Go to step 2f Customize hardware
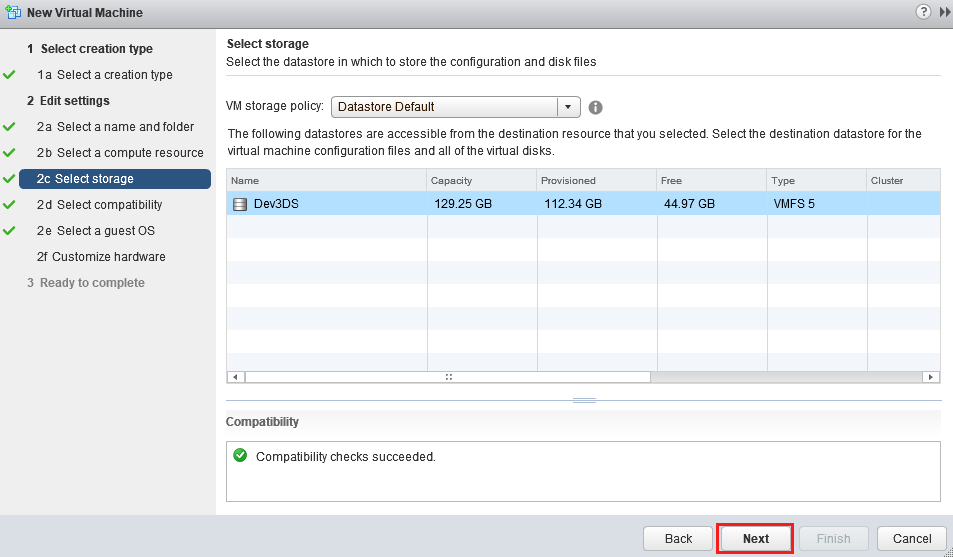Image resolution: width=953 pixels, height=557 pixels. [x=101, y=257]
